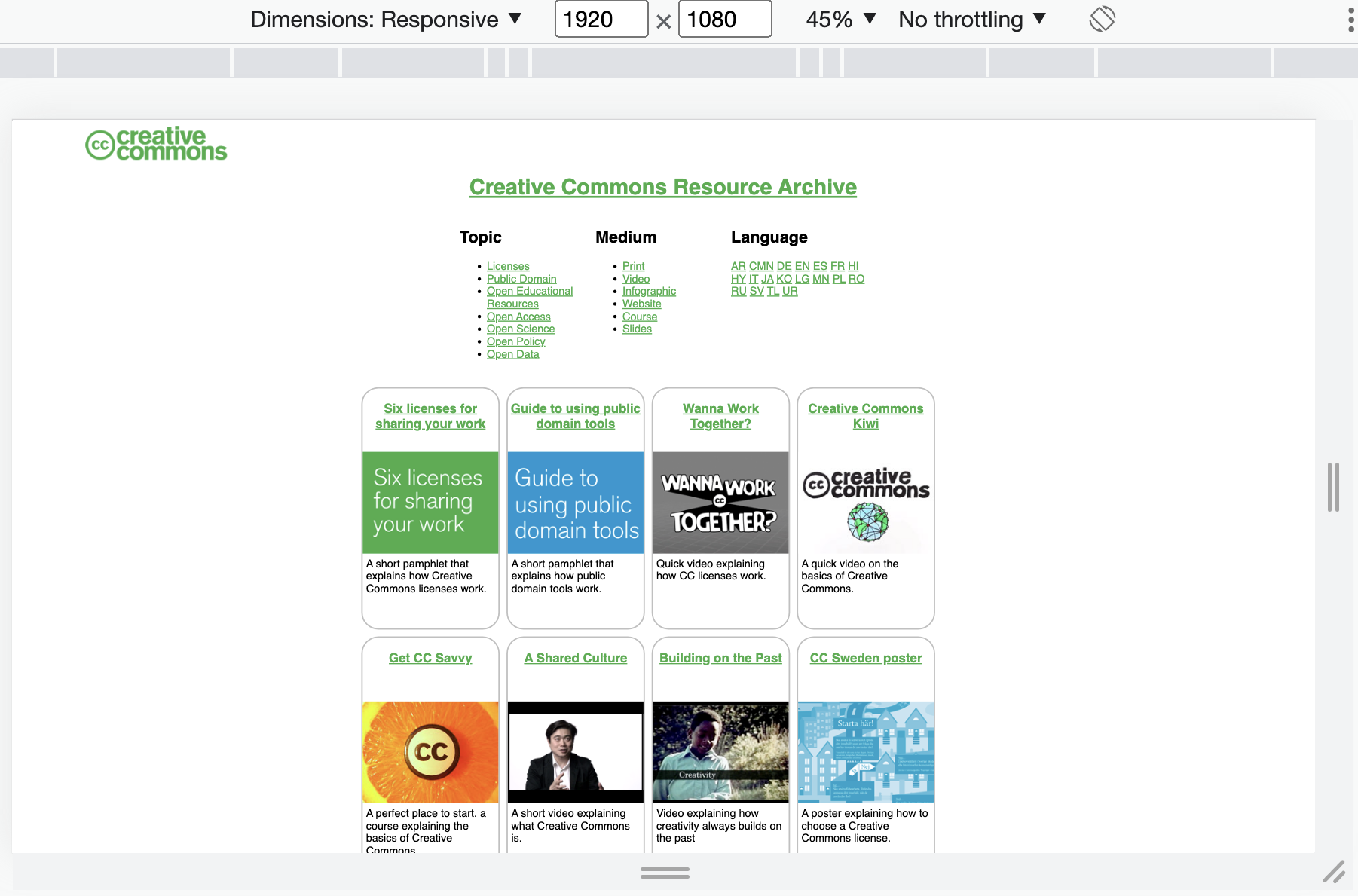Open the Dimensions Responsive dropdown
This screenshot has width=1358, height=896.
(386, 19)
